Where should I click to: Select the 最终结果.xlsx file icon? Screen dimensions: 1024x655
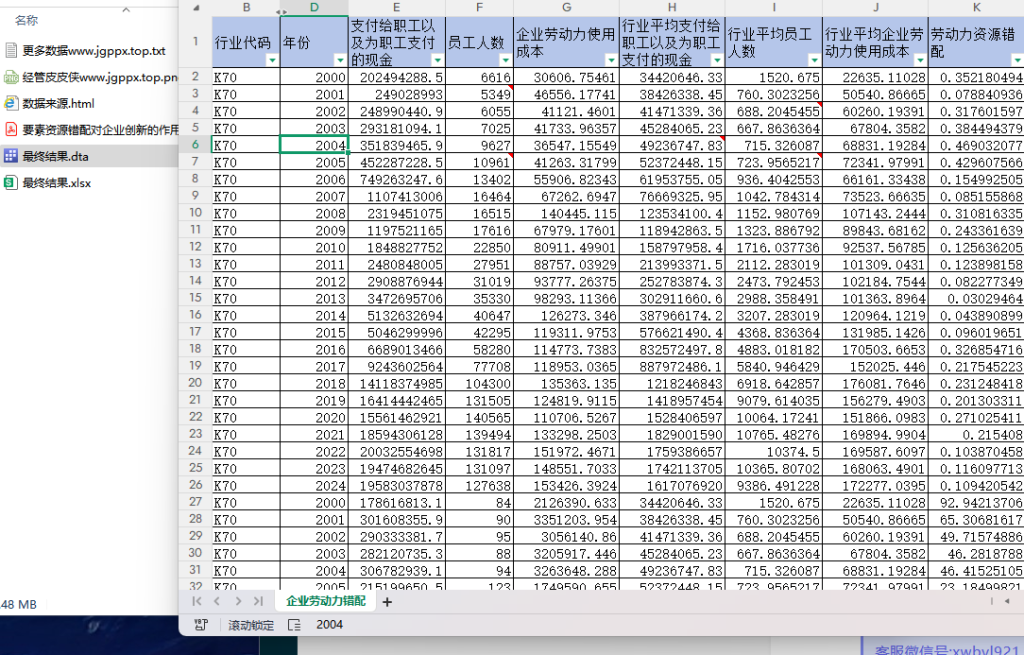(x=10, y=183)
